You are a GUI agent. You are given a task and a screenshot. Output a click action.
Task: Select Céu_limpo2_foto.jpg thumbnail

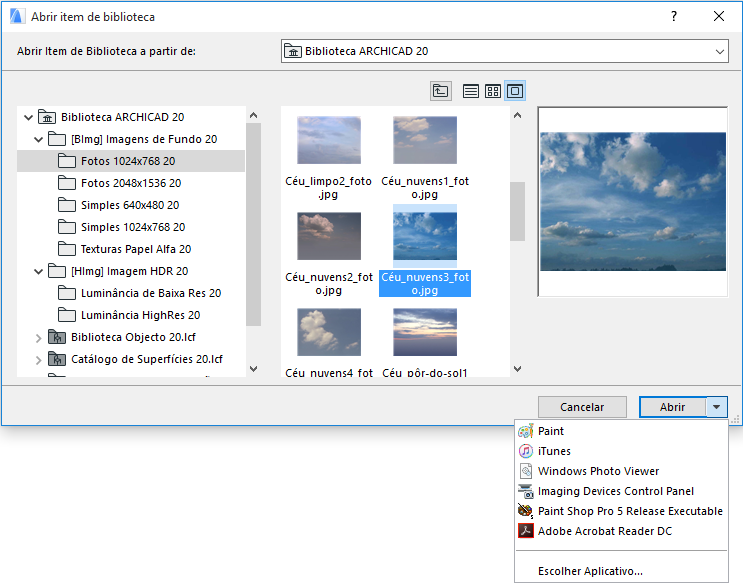coord(329,140)
